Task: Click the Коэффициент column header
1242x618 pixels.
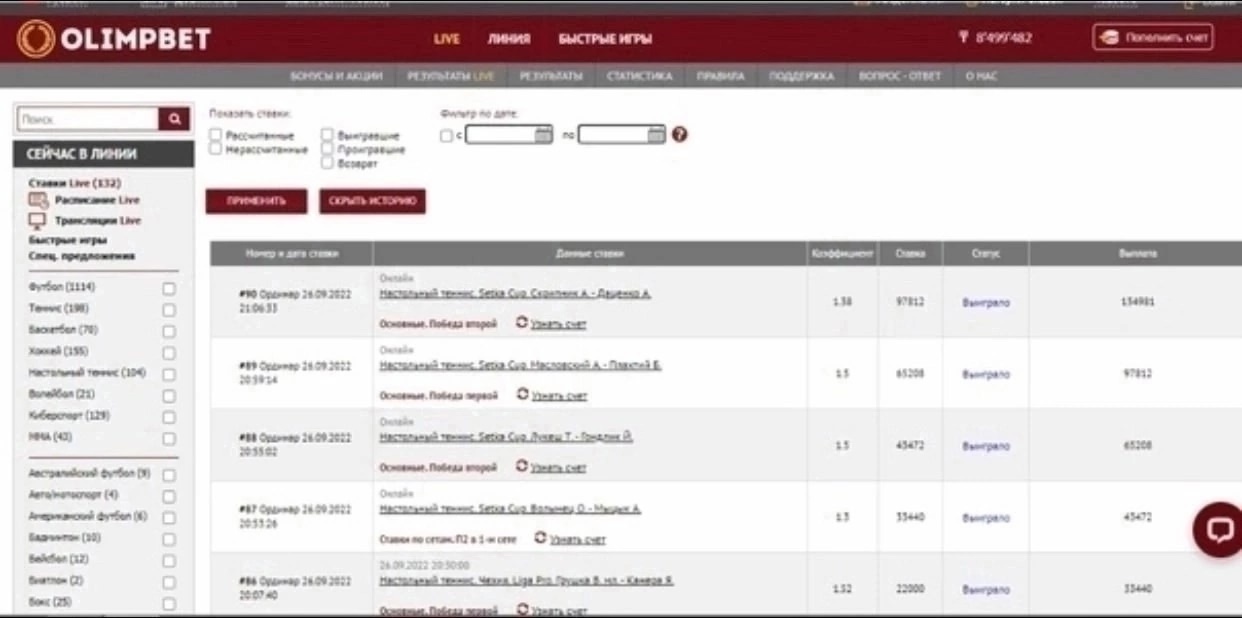Action: click(x=843, y=254)
